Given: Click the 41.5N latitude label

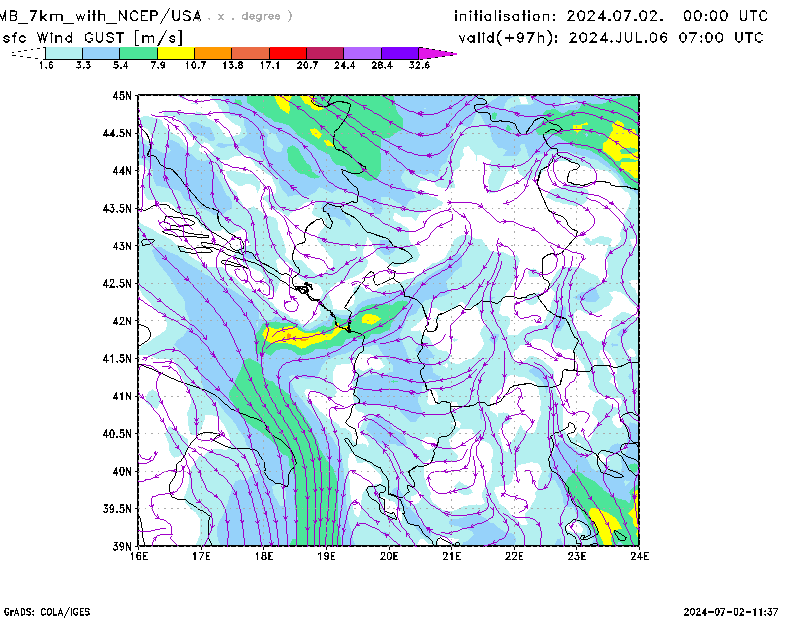Looking at the screenshot, I should coord(117,359).
